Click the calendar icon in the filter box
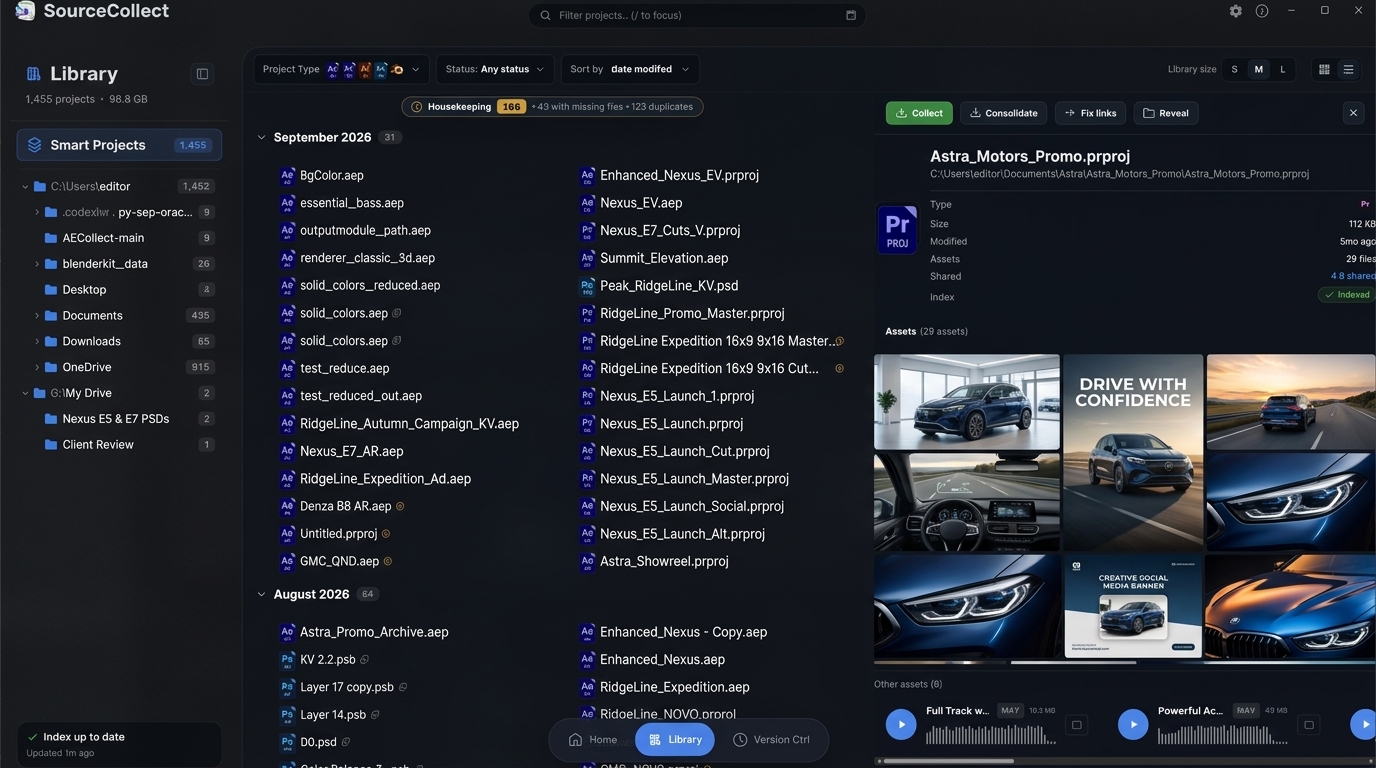This screenshot has width=1376, height=768. pos(851,15)
